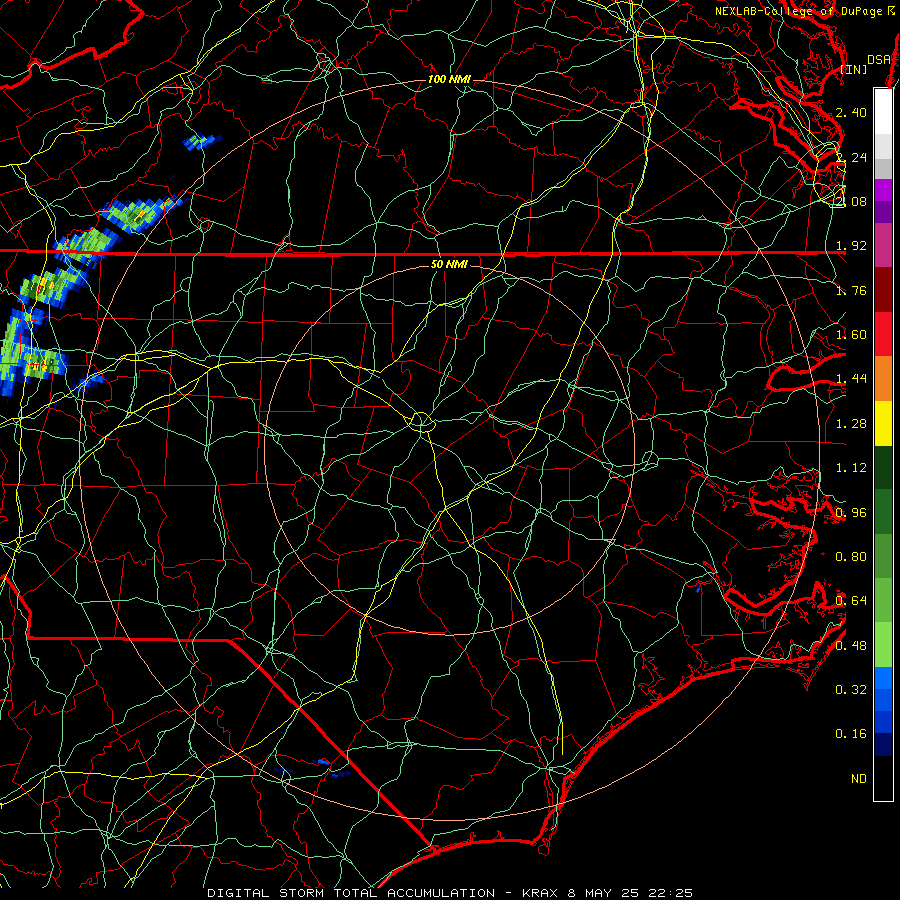Click the navy swatch above ND
The height and width of the screenshot is (900, 900).
[x=883, y=744]
